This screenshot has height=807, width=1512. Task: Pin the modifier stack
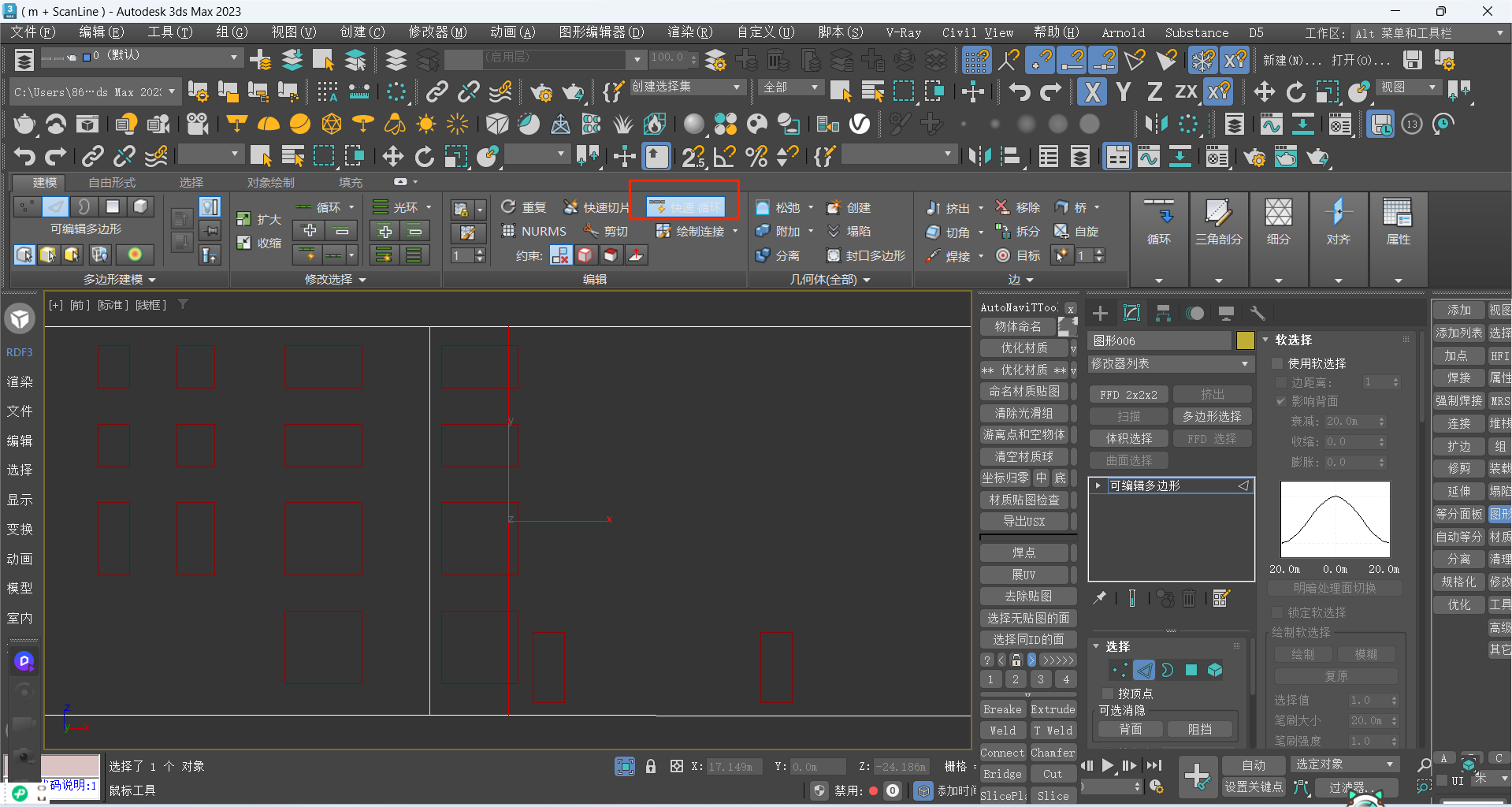[x=1100, y=598]
